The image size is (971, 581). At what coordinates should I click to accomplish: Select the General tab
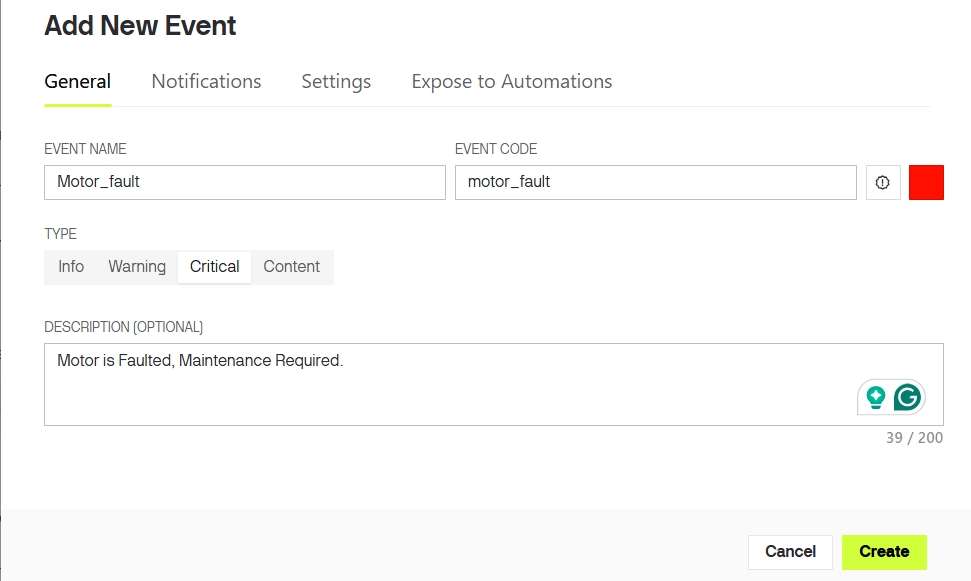[x=77, y=82]
